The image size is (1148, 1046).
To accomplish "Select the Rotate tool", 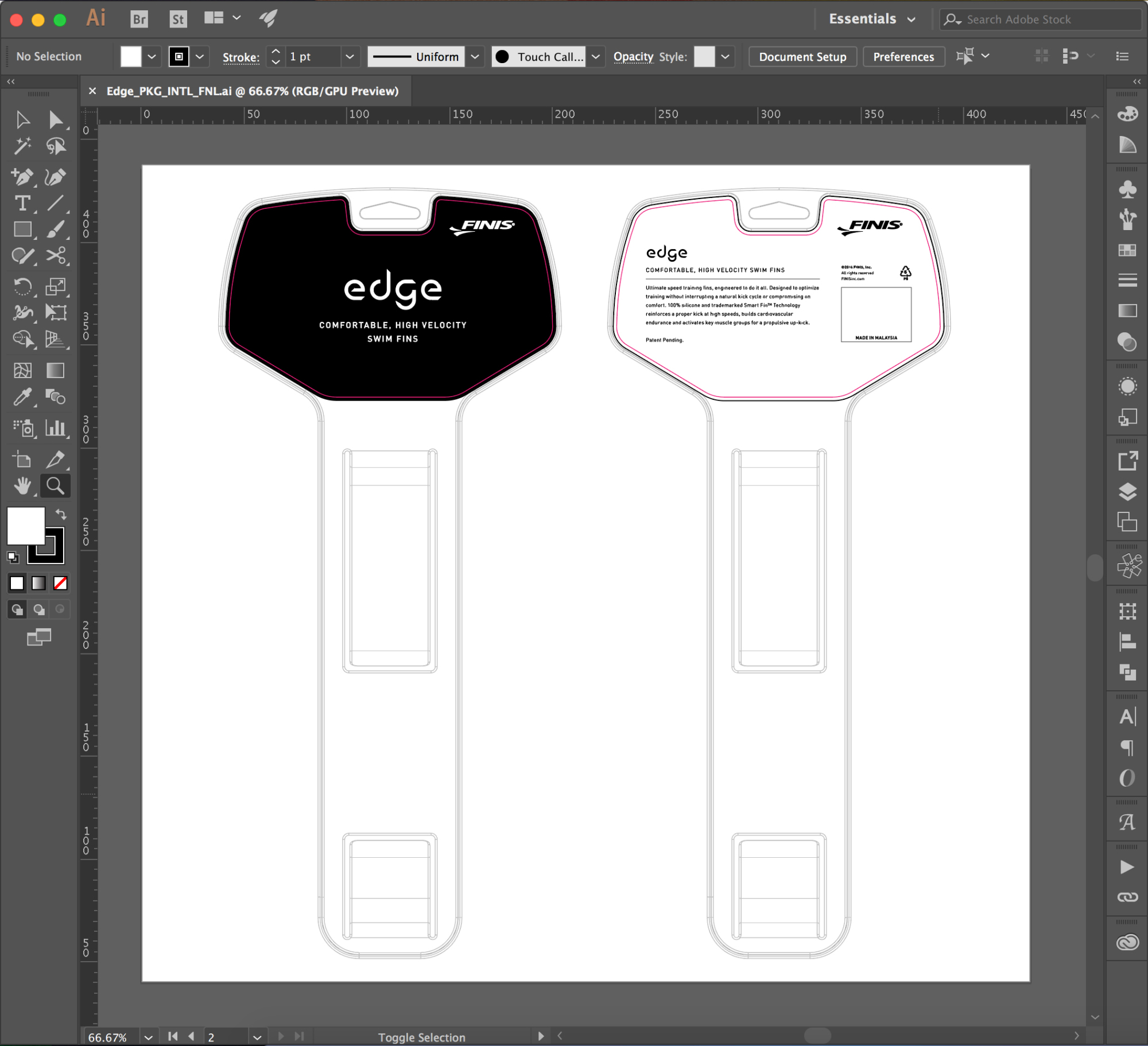I will (x=22, y=286).
